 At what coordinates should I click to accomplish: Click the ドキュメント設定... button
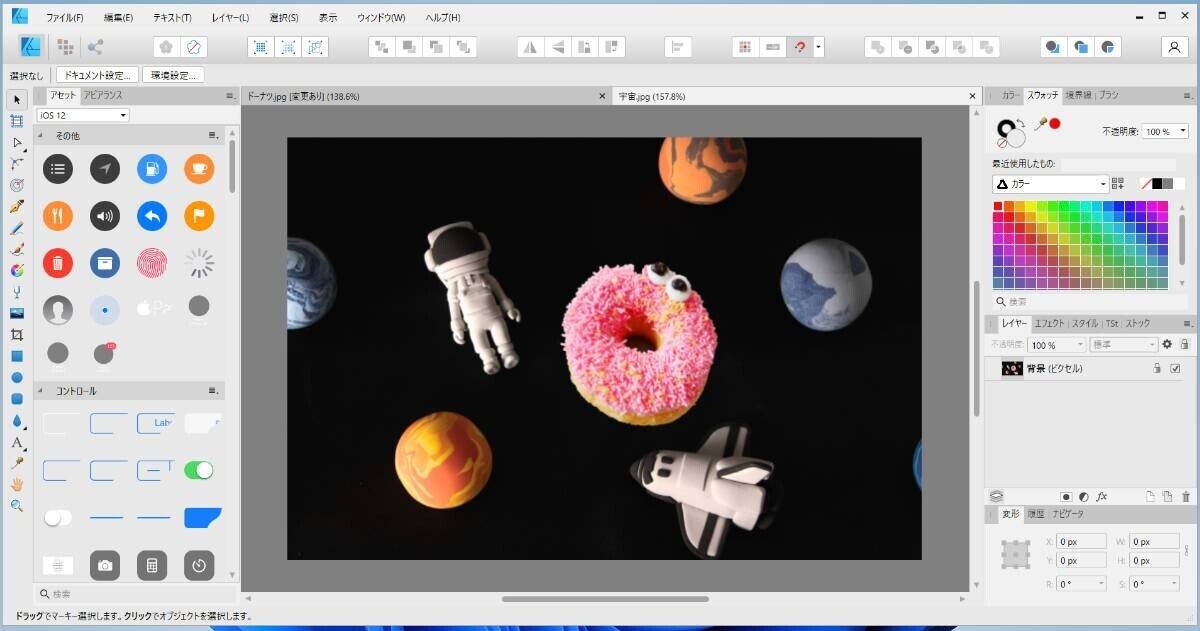point(97,75)
